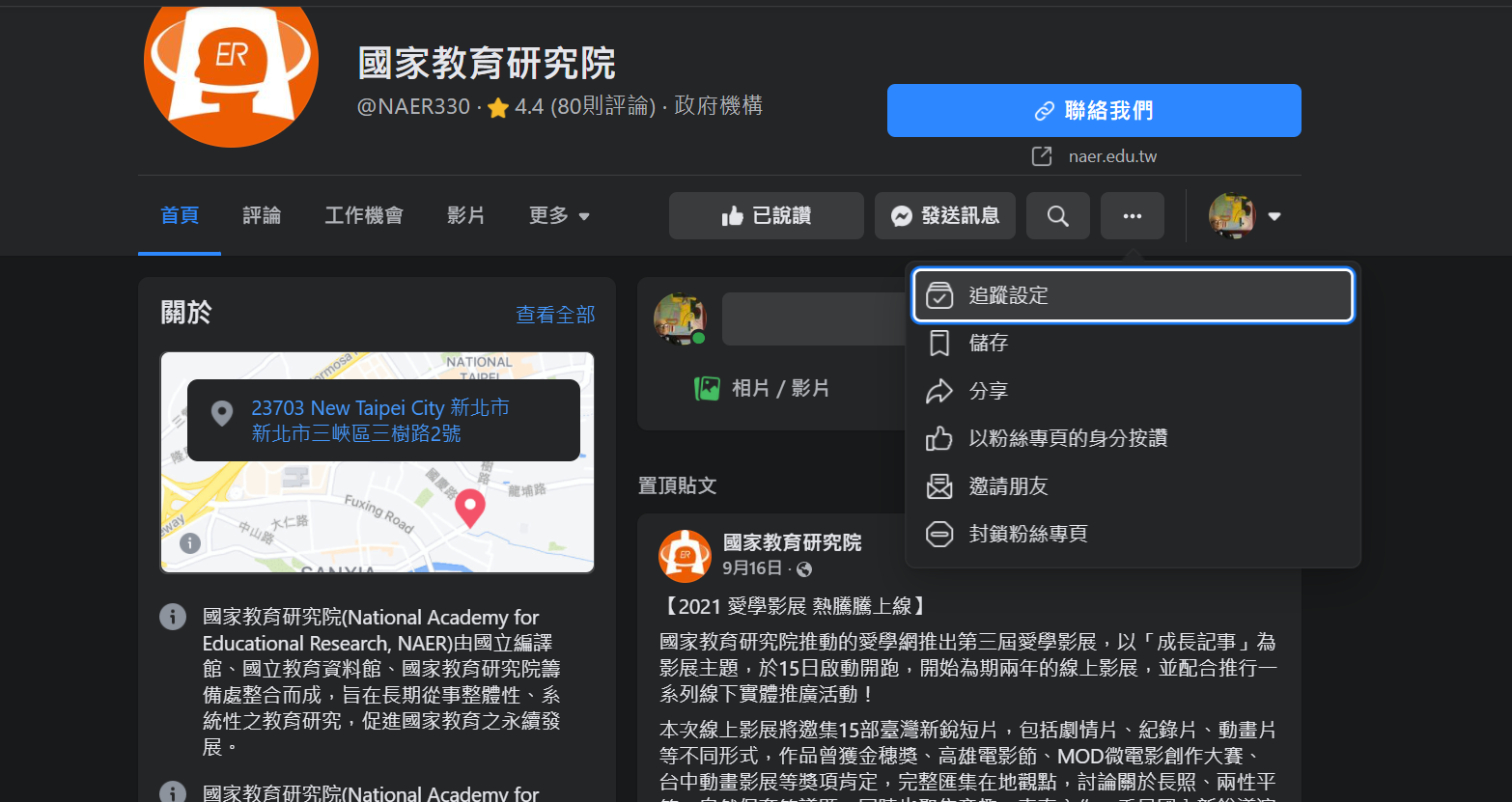Click the Messenger icon on 發送訊息
The width and height of the screenshot is (1512, 802).
coord(902,216)
